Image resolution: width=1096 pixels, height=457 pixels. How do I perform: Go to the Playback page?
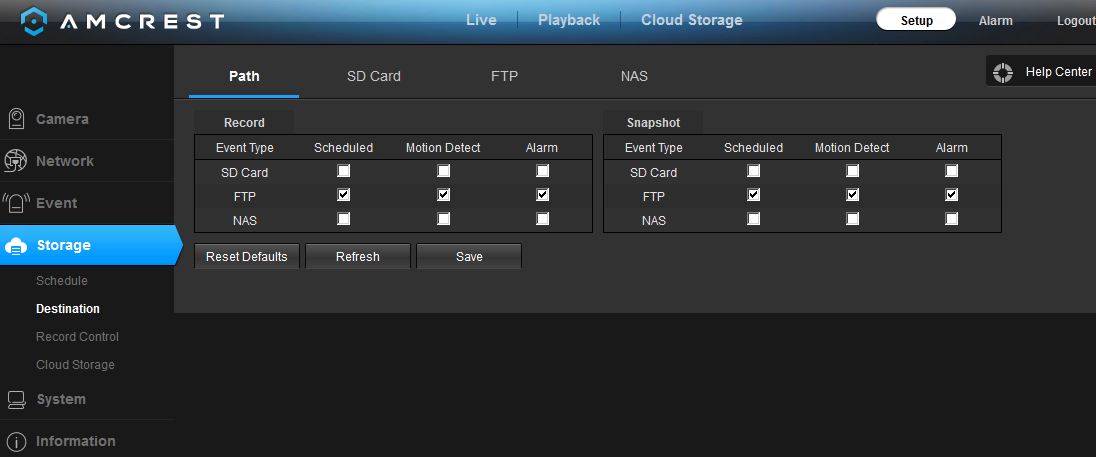pos(569,20)
